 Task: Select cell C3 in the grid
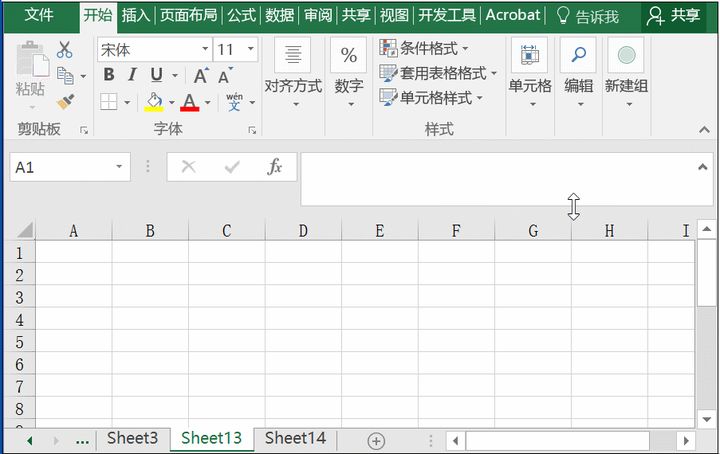tap(226, 297)
